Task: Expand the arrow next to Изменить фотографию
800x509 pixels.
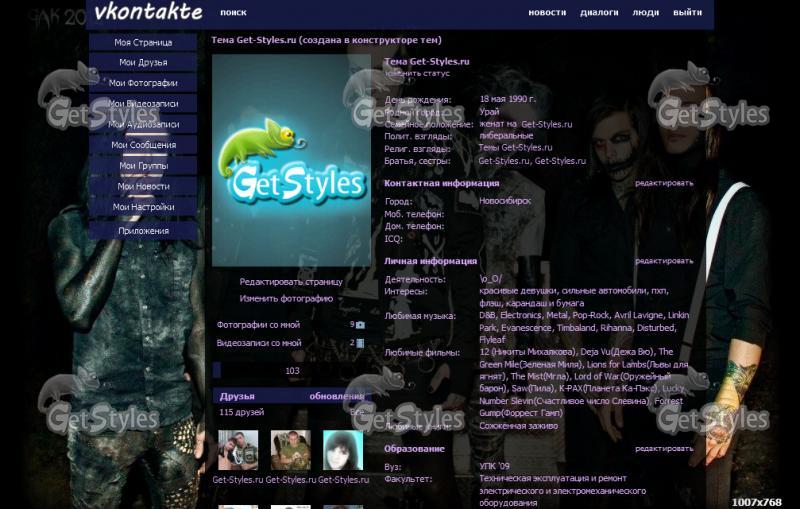Action: [338, 298]
